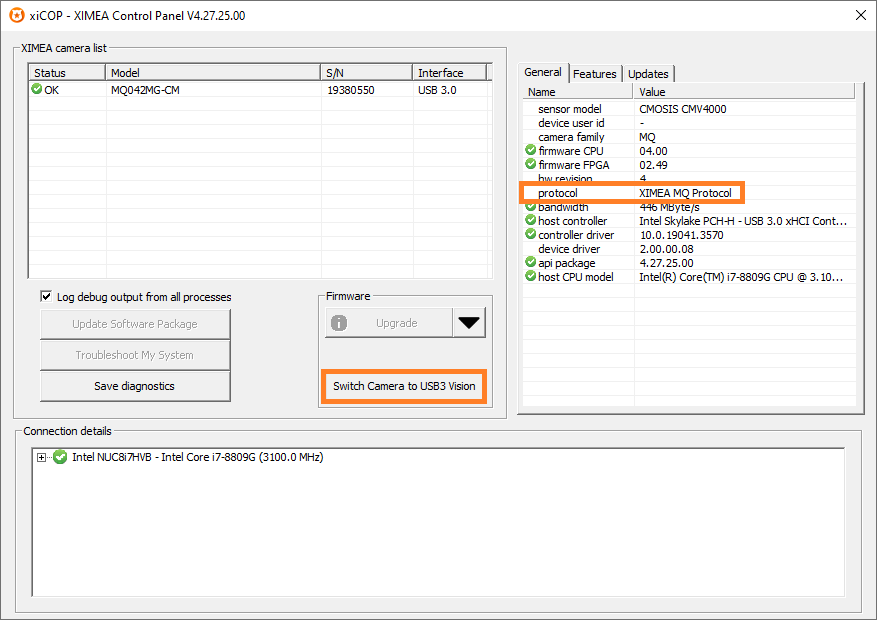Click the 2.00.00.08 device driver value
This screenshot has height=620, width=877.
(x=667, y=249)
